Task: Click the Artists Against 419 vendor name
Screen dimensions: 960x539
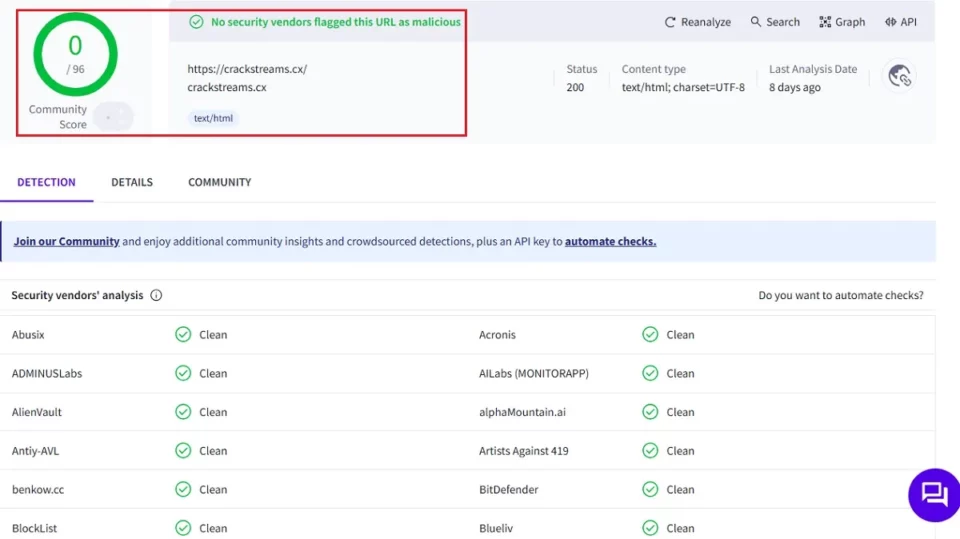Action: pos(523,451)
